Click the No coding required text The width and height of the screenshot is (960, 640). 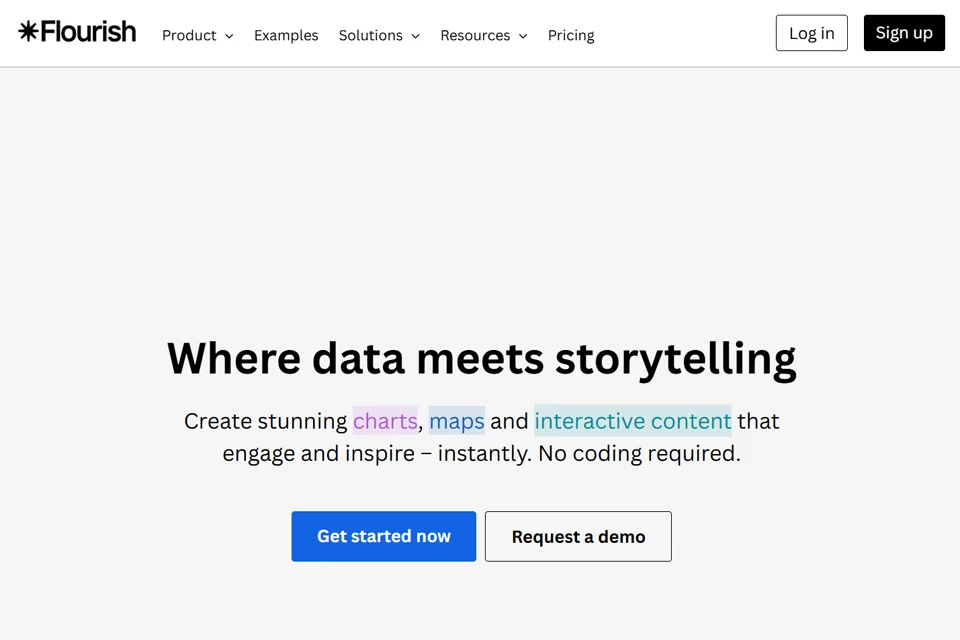tap(639, 454)
